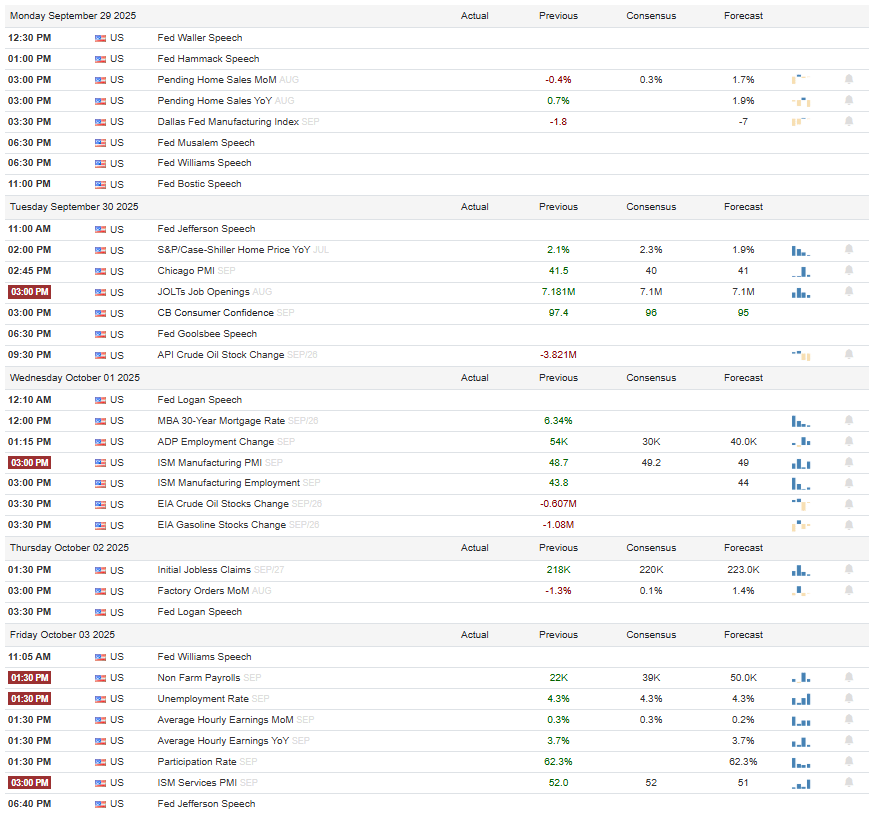Open S&P/Case-Shiller Home Price YoY indicator
The height and width of the screenshot is (814, 879).
234,249
